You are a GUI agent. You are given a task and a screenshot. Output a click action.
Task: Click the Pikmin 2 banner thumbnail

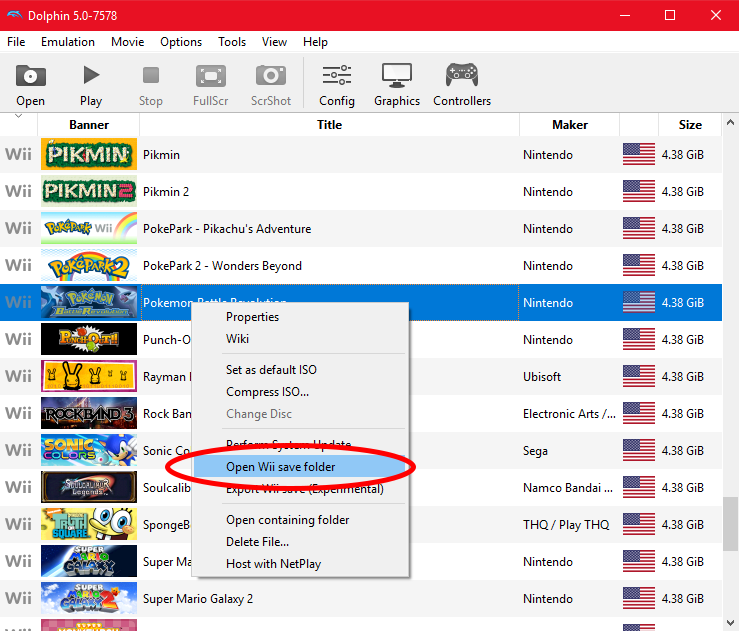(89, 191)
